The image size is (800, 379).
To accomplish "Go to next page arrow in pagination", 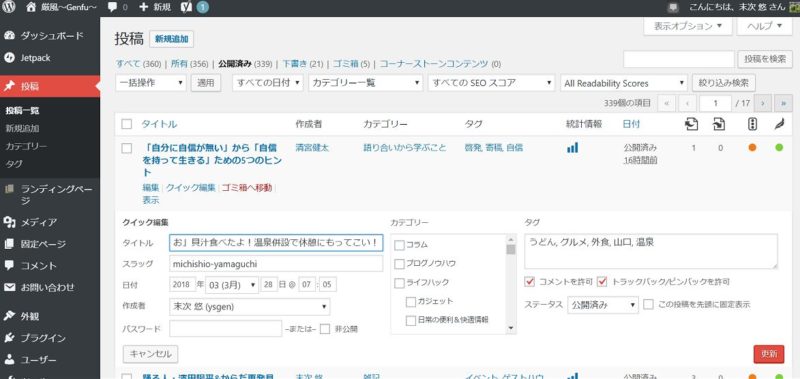I will pyautogui.click(x=762, y=103).
